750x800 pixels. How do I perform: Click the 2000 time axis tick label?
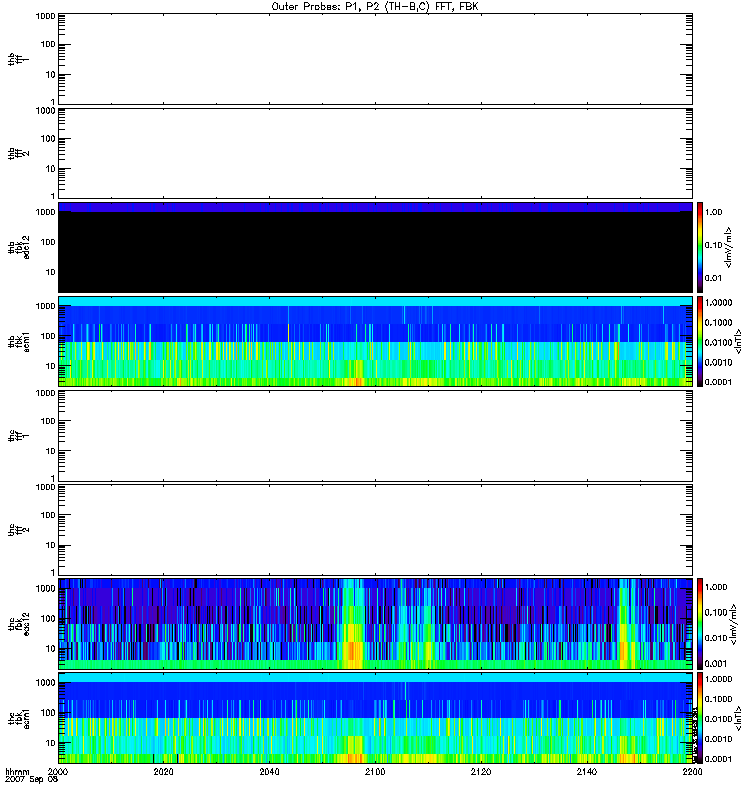(58, 772)
